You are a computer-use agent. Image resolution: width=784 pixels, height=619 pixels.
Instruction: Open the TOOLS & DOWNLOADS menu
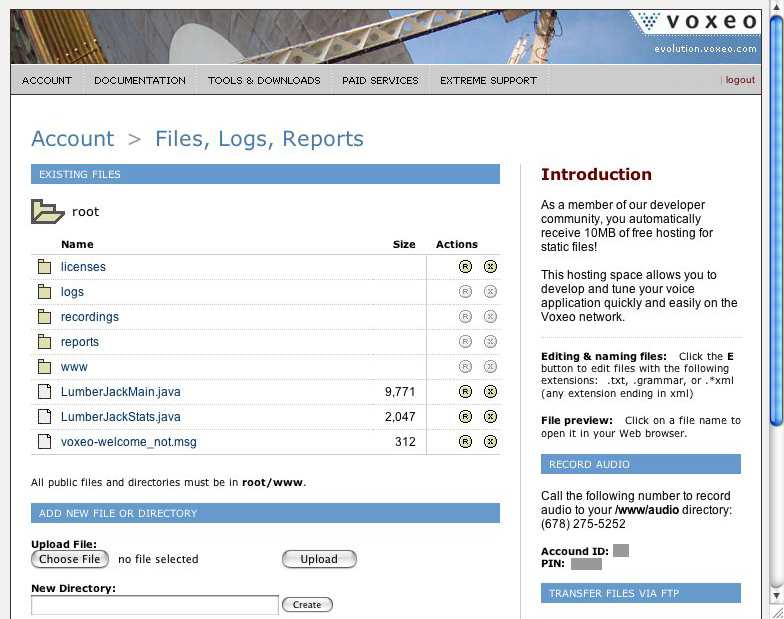pos(264,80)
